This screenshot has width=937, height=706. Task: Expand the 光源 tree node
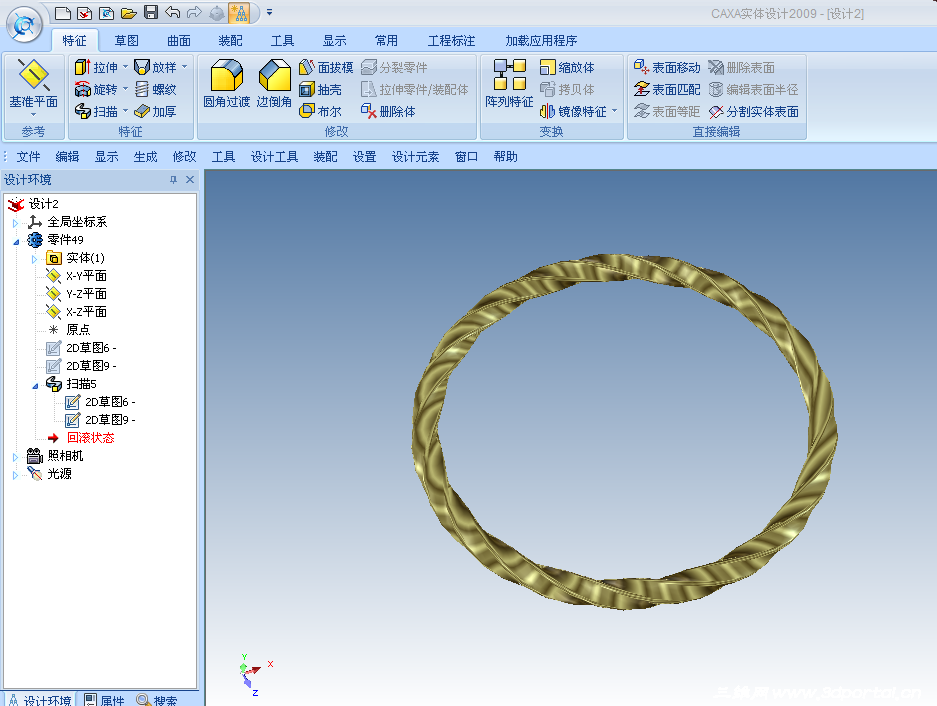pos(15,475)
